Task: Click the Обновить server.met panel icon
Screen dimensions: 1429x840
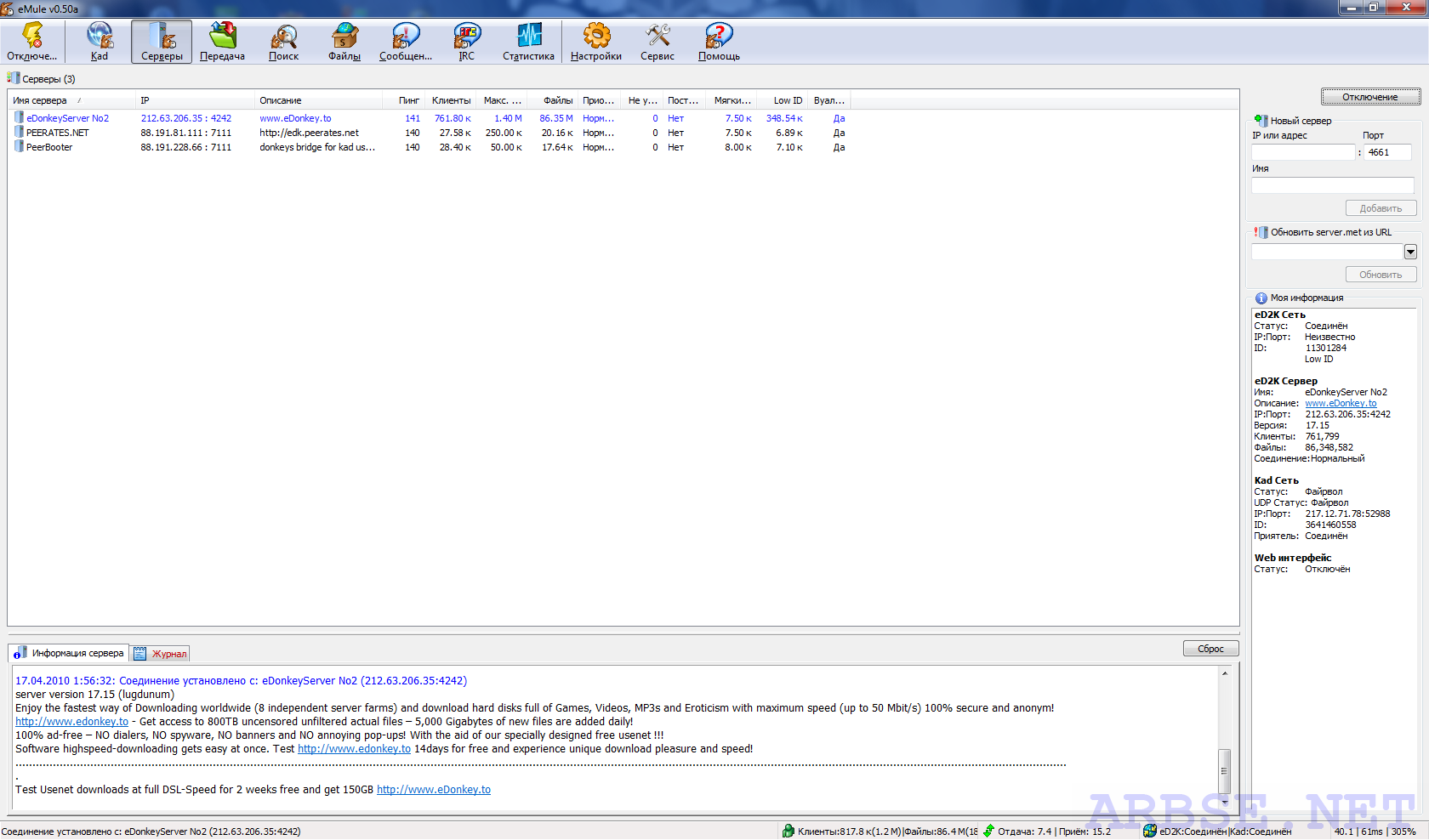Action: click(1261, 232)
